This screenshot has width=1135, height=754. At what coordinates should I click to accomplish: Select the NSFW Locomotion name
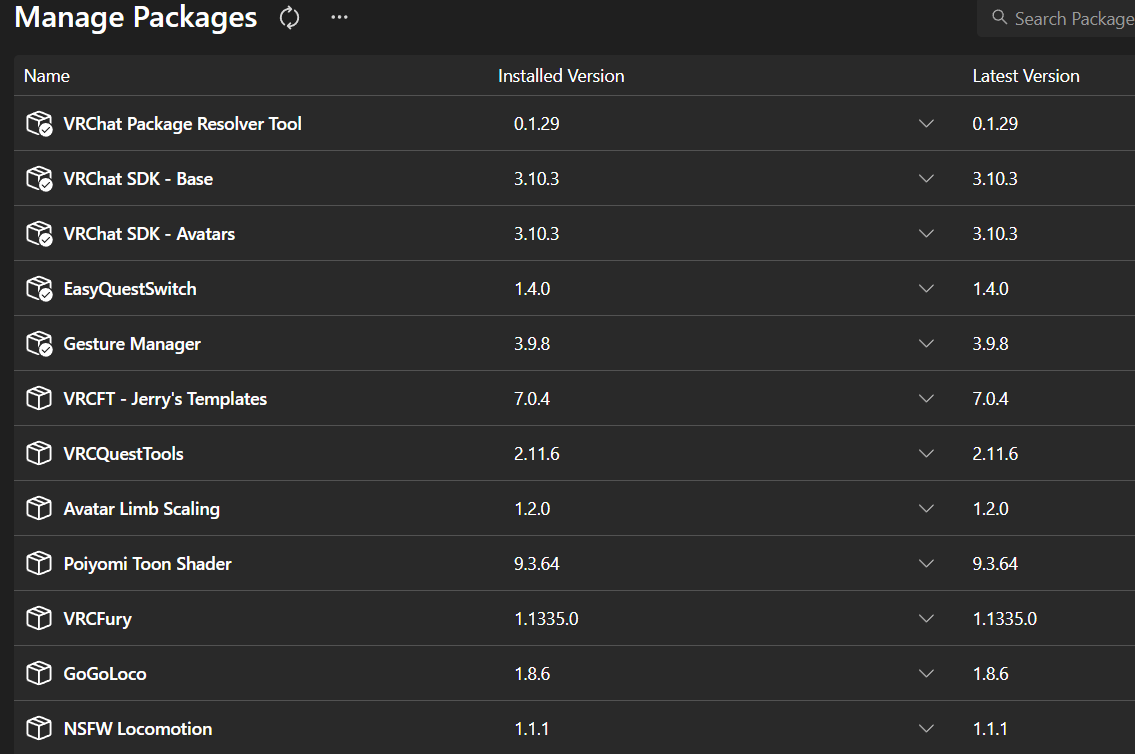tap(138, 729)
